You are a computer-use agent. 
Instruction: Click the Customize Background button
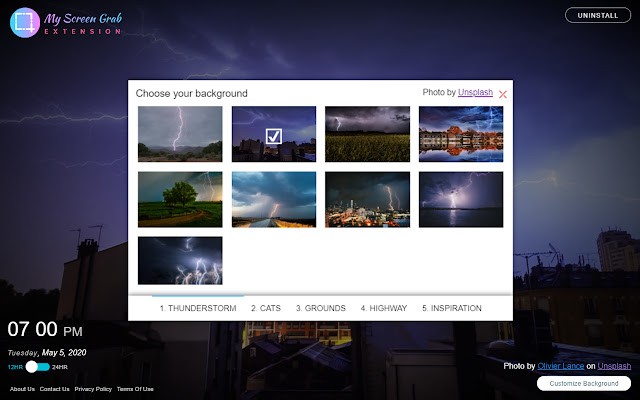[x=584, y=384]
